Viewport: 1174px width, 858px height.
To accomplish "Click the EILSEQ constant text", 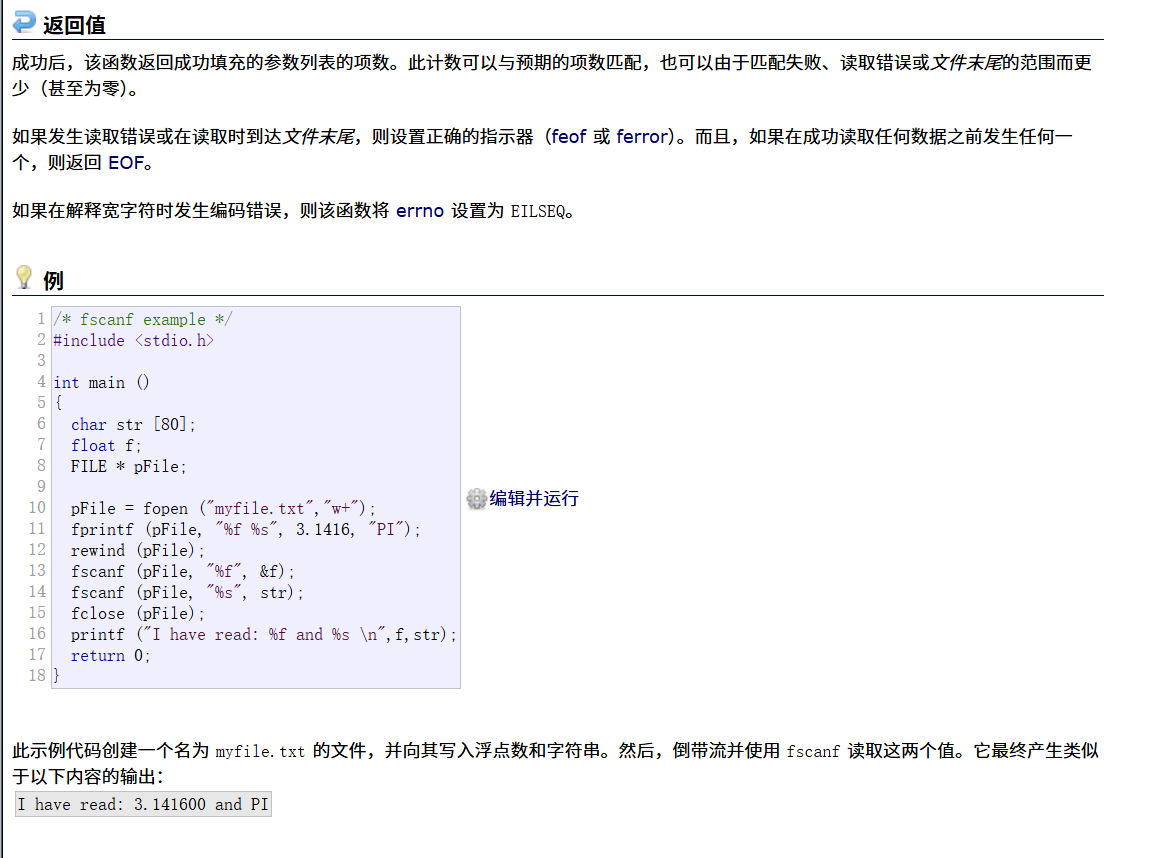I will coord(538,212).
